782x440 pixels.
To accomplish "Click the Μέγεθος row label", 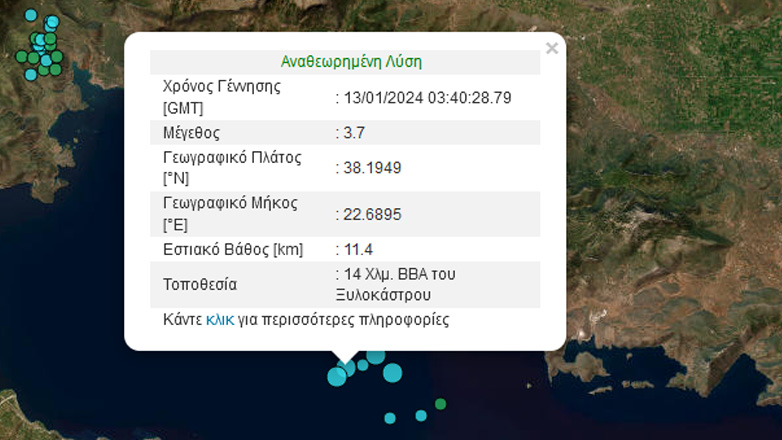I will (x=191, y=133).
